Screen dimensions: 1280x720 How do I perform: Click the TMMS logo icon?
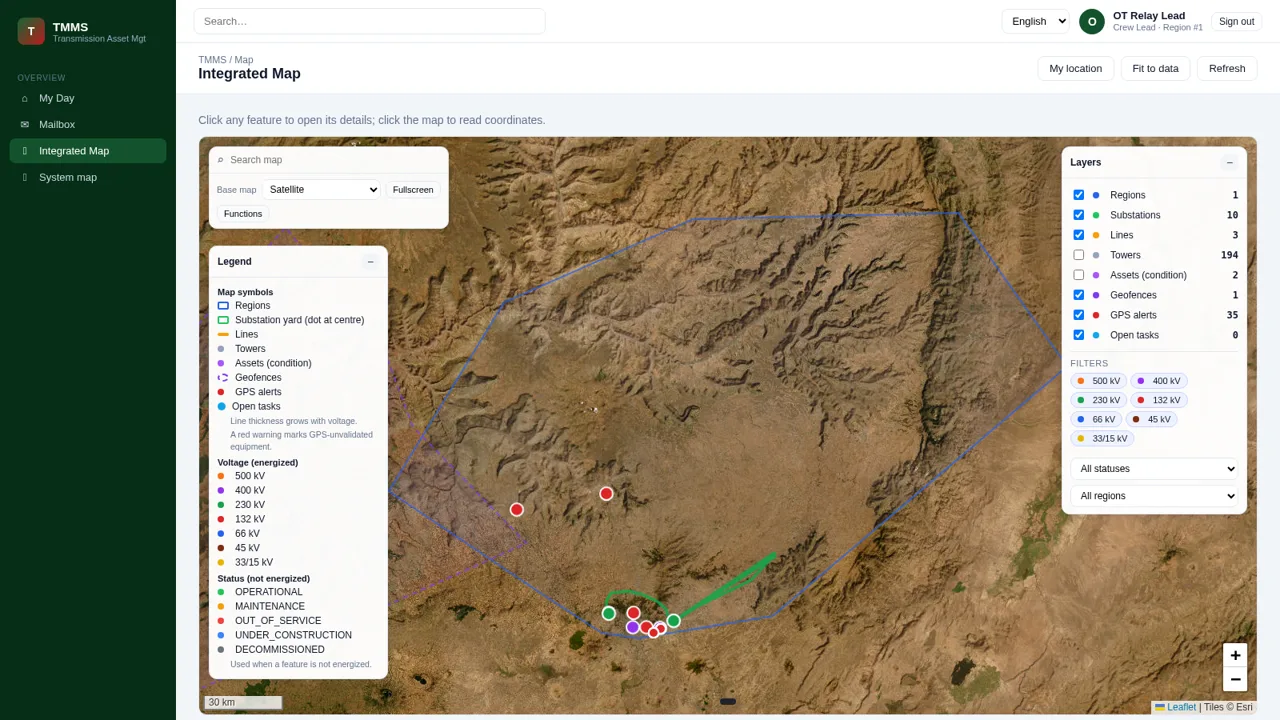click(x=31, y=31)
